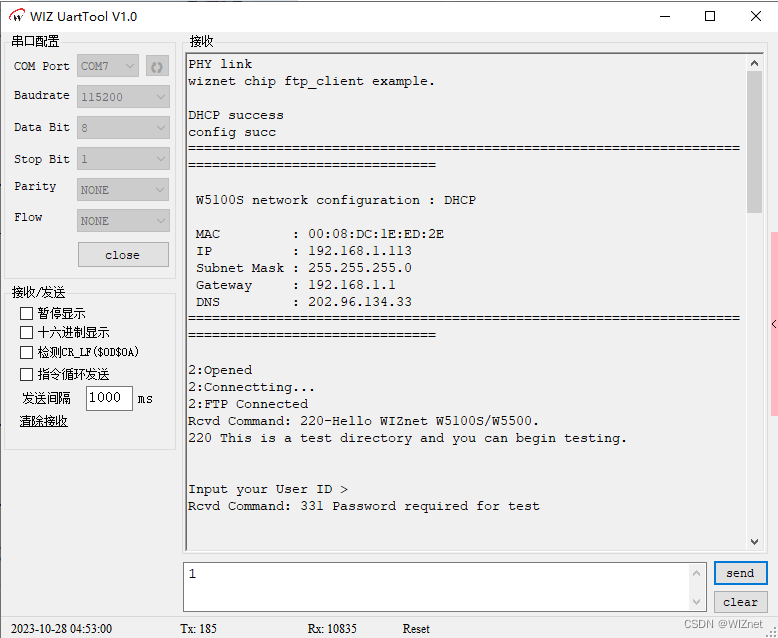Click the send box scroll up arrow
Screen dimensions: 778x638
coord(696,573)
